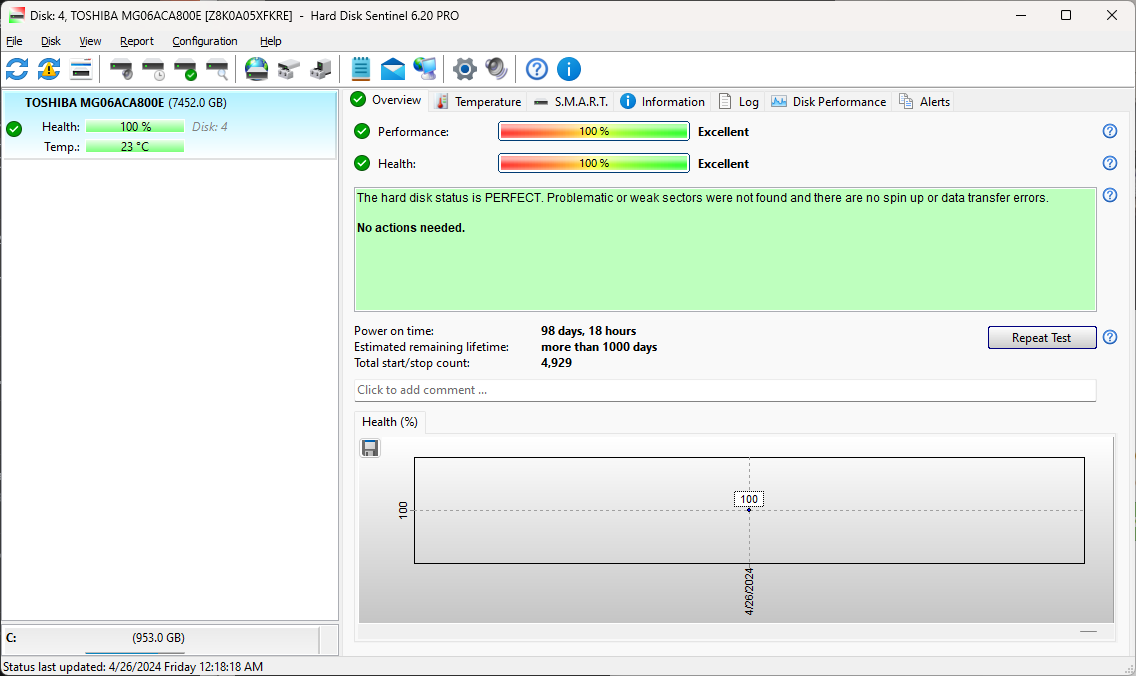Click the globe and computer monitor icon
The height and width of the screenshot is (676, 1136).
click(425, 70)
